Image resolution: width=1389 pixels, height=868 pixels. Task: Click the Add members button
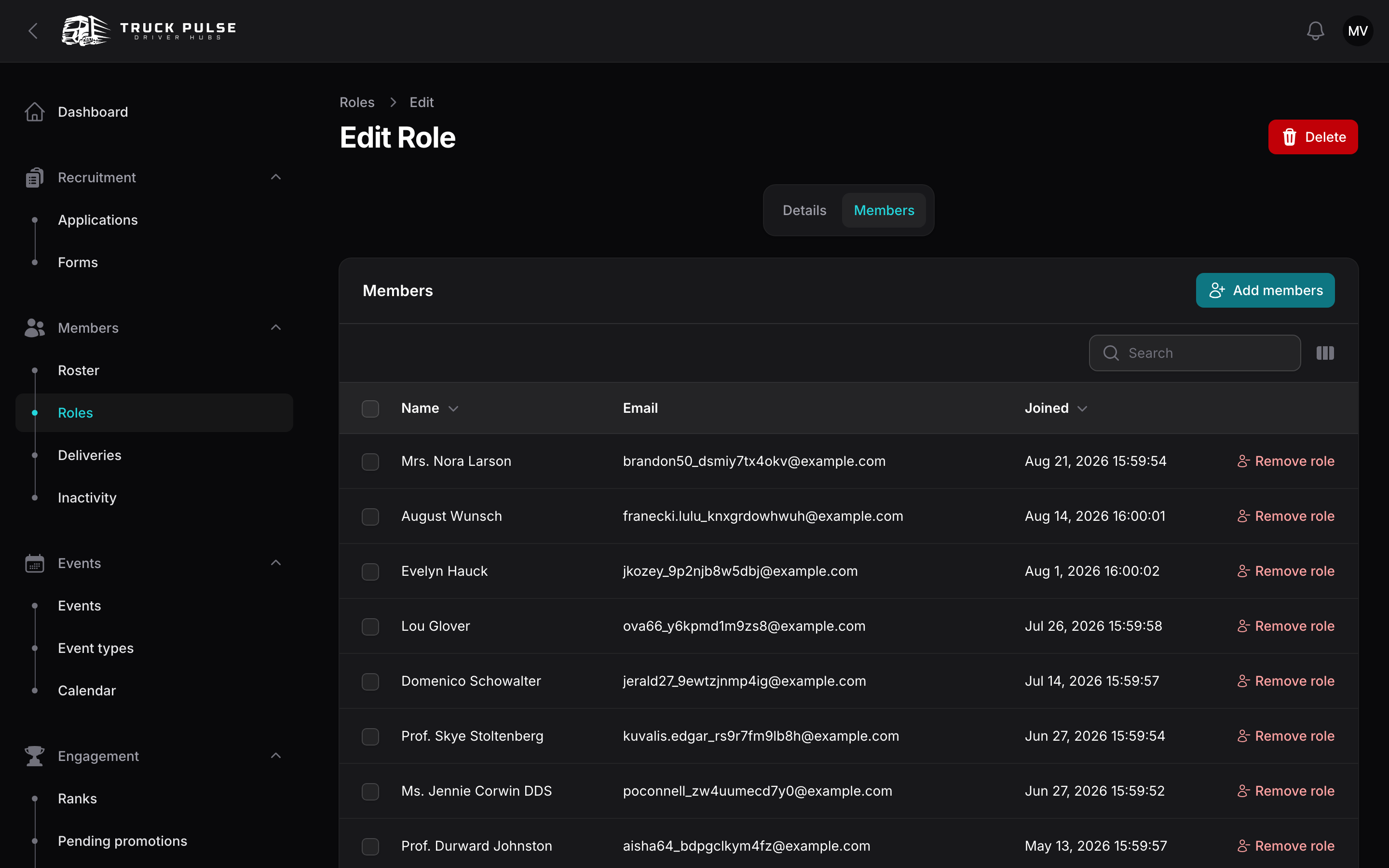tap(1265, 290)
